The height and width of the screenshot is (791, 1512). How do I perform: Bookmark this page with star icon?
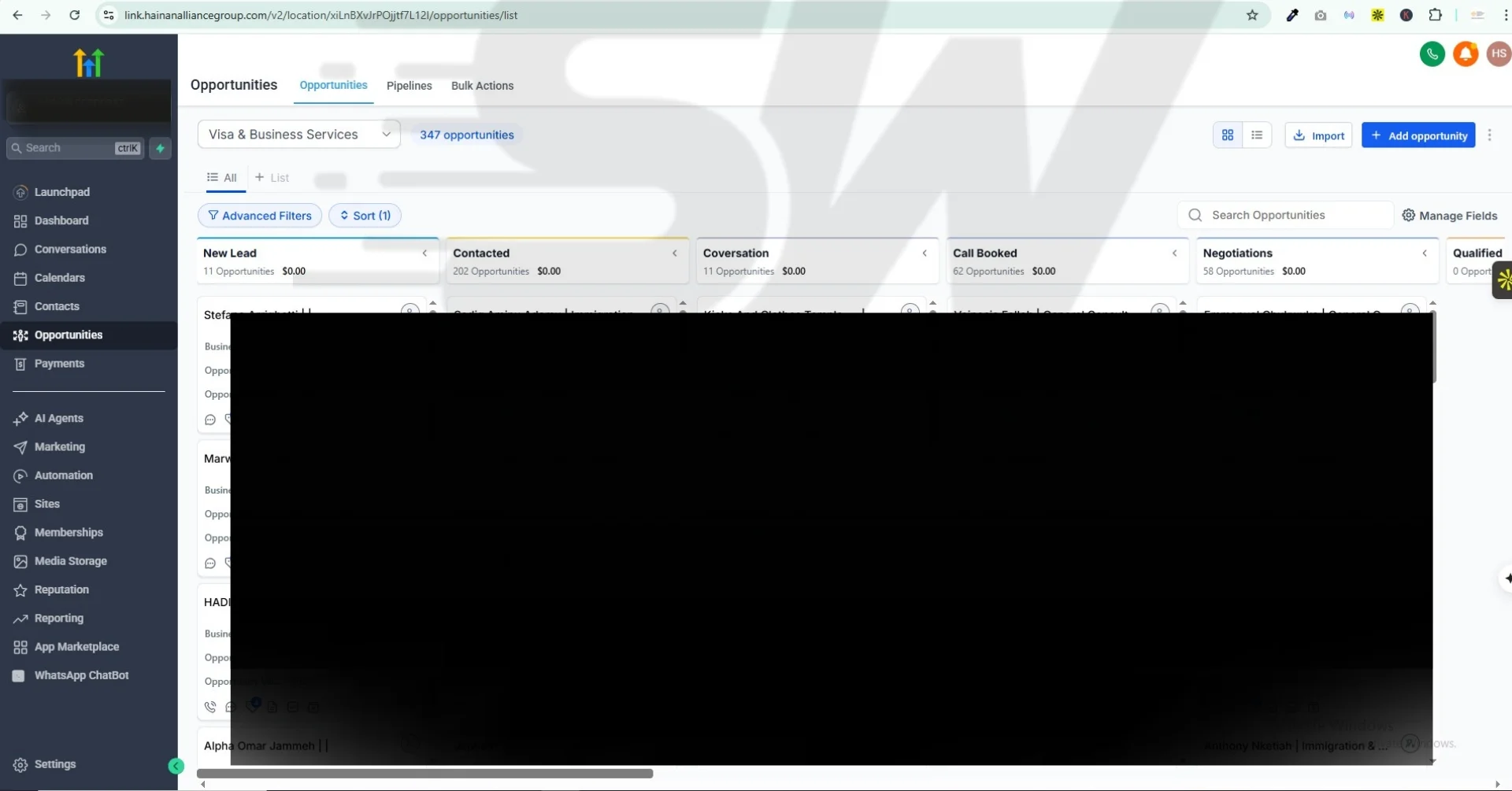pos(1251,15)
